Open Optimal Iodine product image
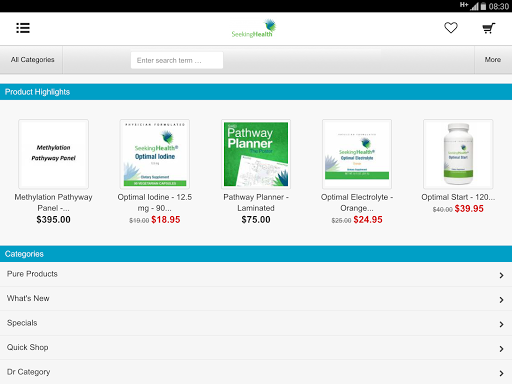Viewport: 512px width, 384px height. (155, 154)
